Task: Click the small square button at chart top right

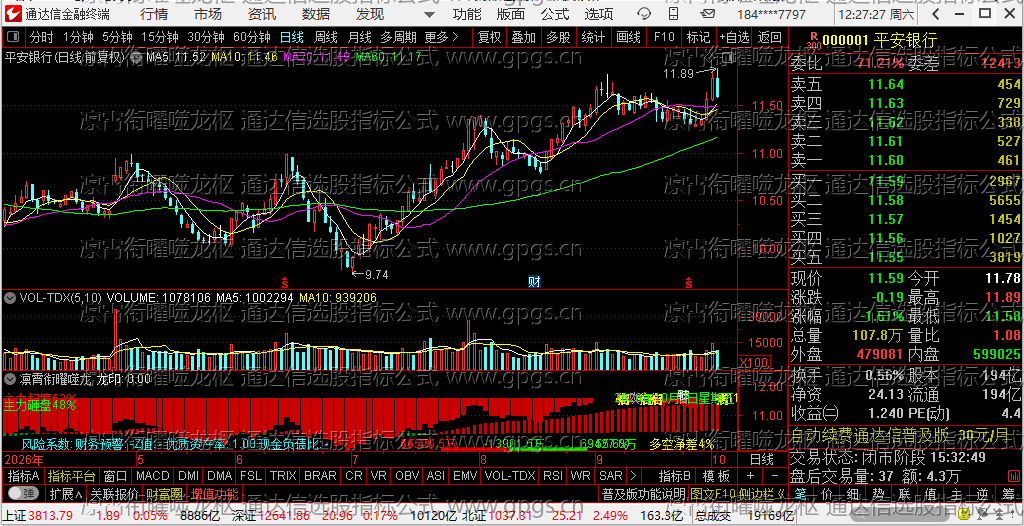Action: pyautogui.click(x=729, y=57)
